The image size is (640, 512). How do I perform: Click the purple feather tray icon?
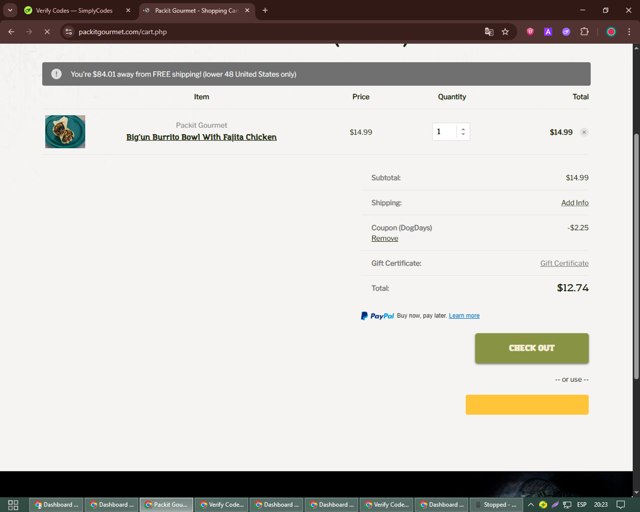(x=555, y=505)
